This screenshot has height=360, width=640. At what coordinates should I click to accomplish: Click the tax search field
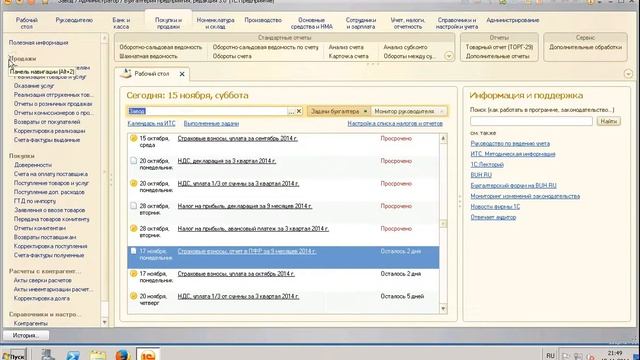207,111
